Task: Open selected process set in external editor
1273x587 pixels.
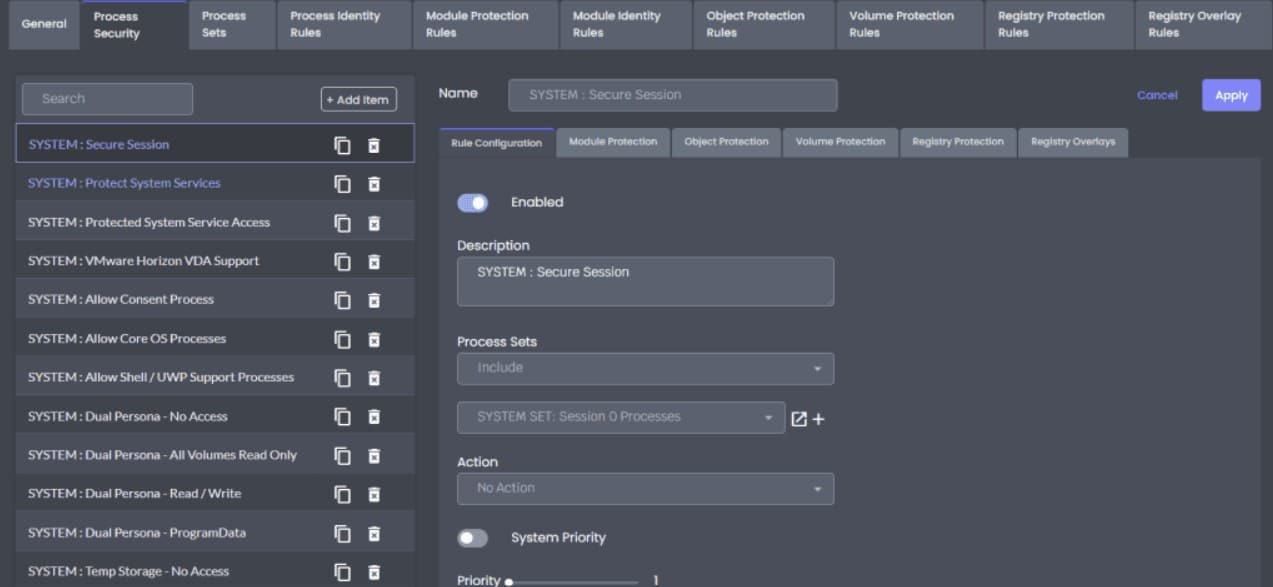Action: tap(799, 419)
